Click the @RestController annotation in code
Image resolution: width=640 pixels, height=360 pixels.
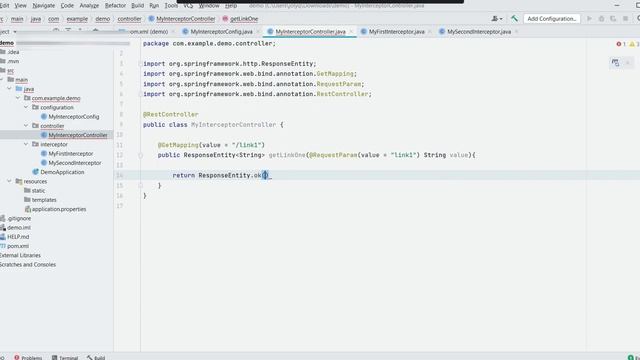coord(171,114)
